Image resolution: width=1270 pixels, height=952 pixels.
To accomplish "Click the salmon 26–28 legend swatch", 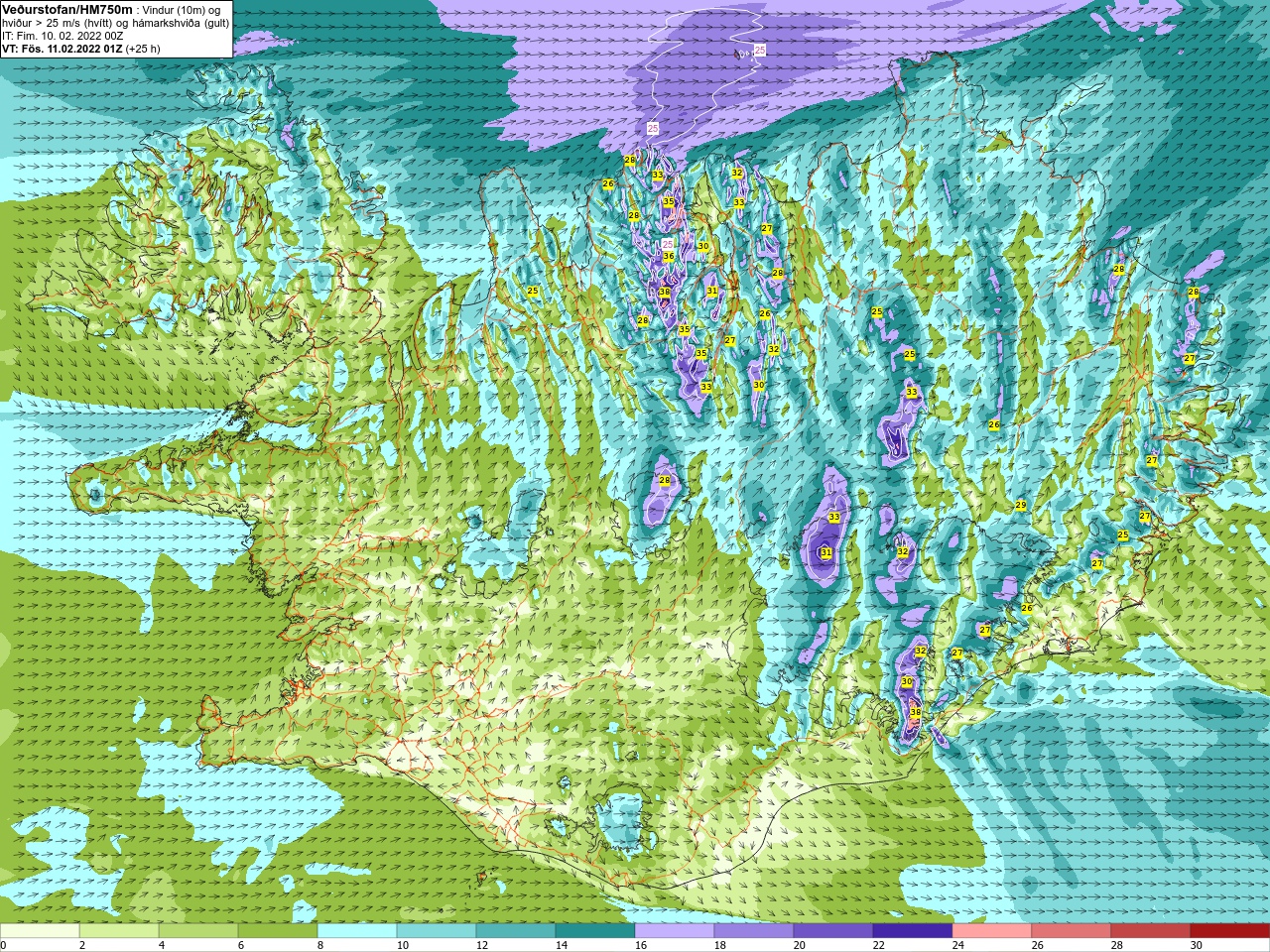I will (x=1072, y=931).
